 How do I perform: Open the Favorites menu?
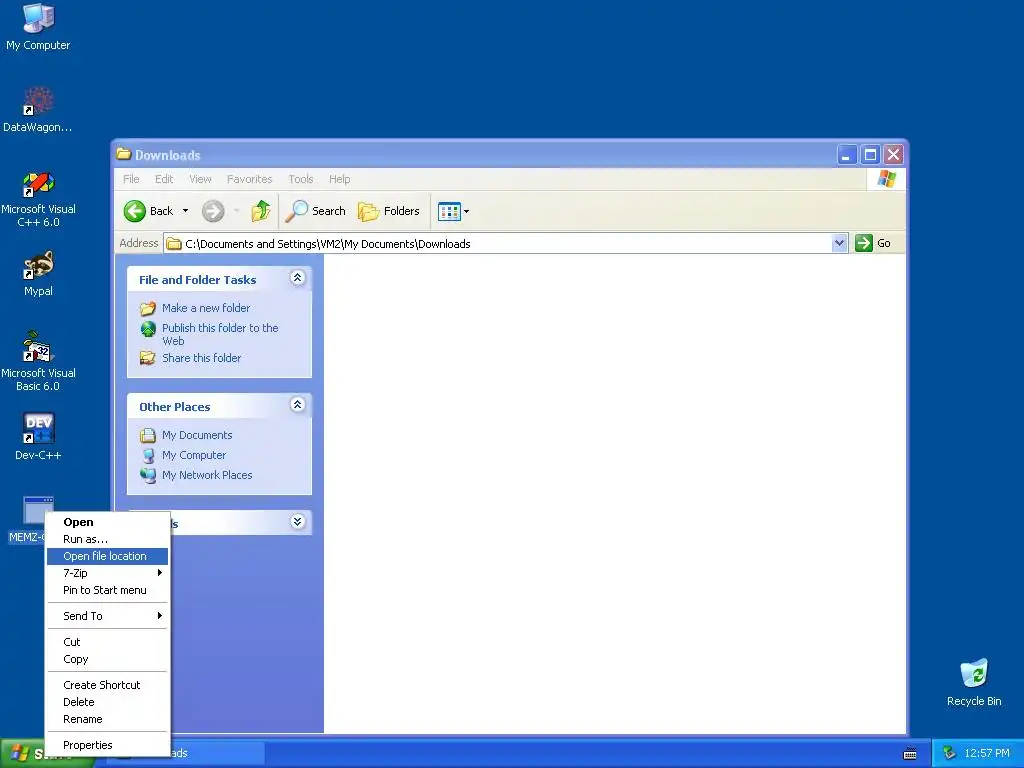tap(249, 179)
